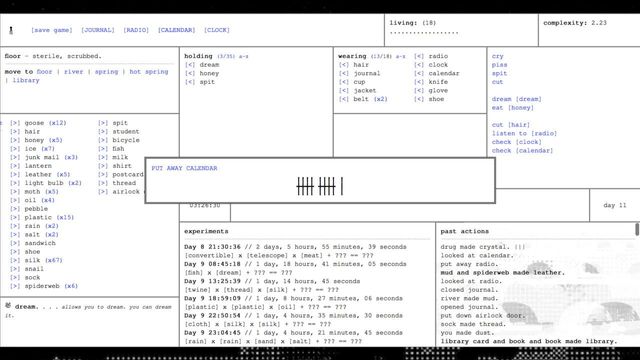
Task: Click dream [dream] action
Action: click(516, 99)
